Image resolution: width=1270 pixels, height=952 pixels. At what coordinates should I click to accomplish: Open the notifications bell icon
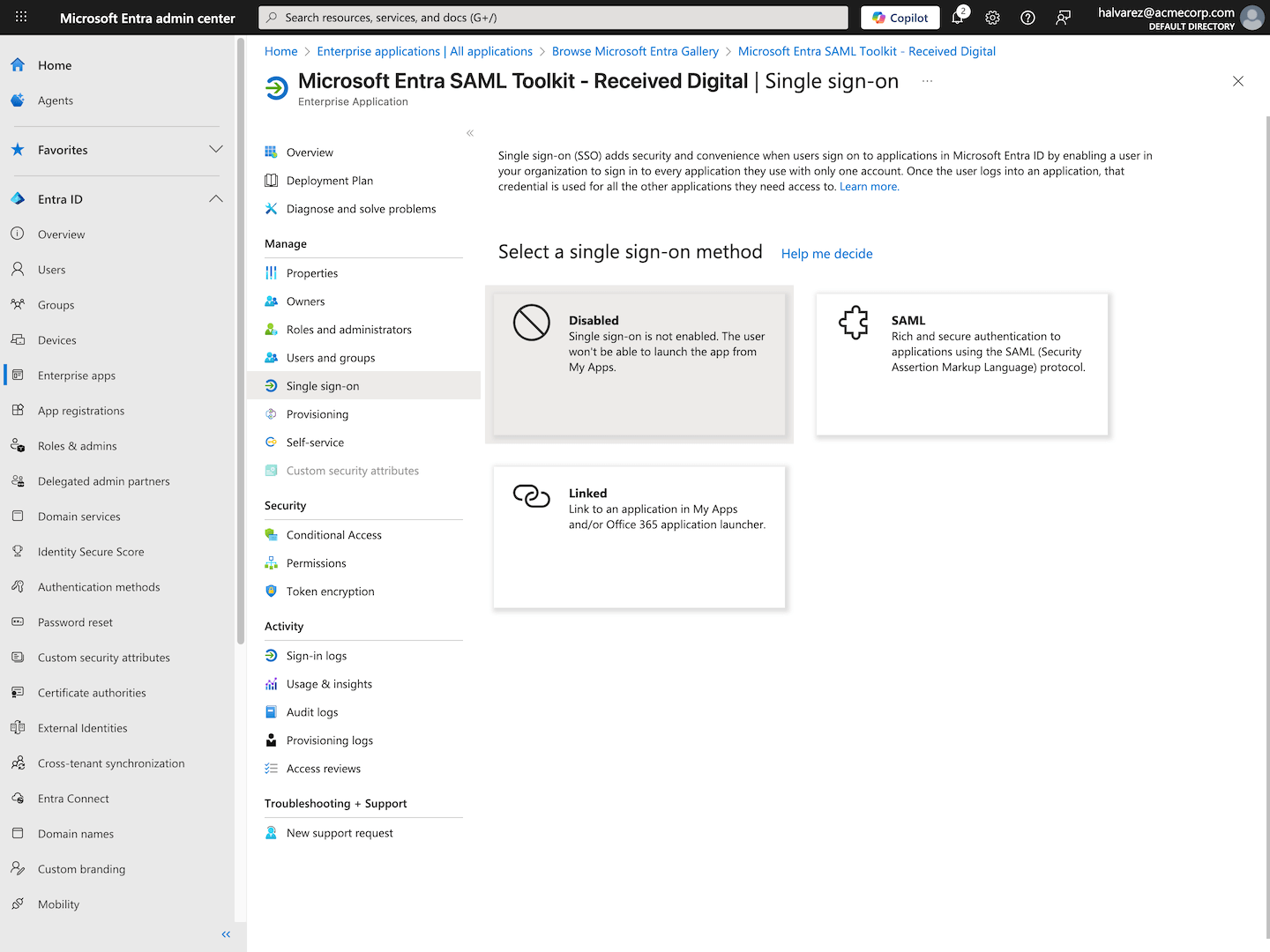(x=958, y=18)
